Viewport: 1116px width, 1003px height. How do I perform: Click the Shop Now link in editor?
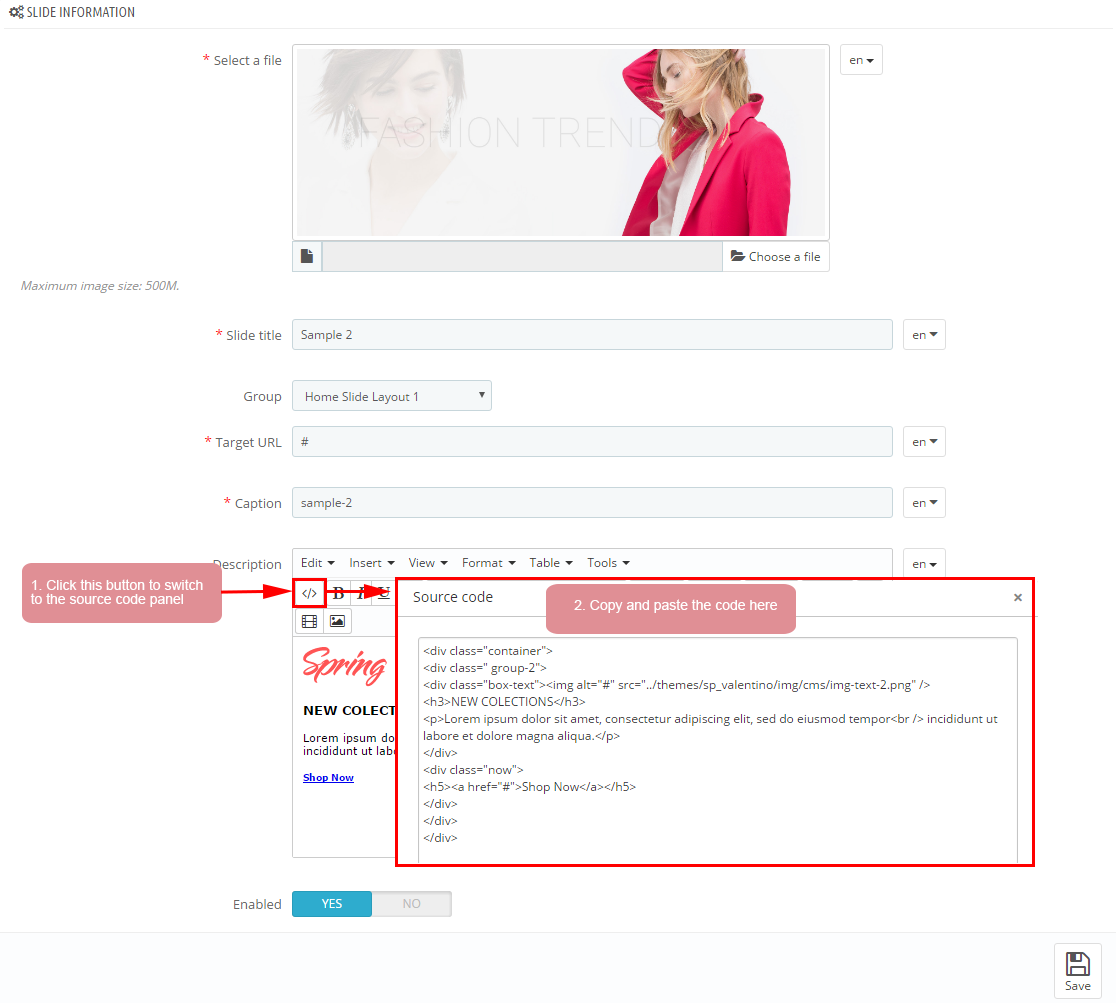328,777
